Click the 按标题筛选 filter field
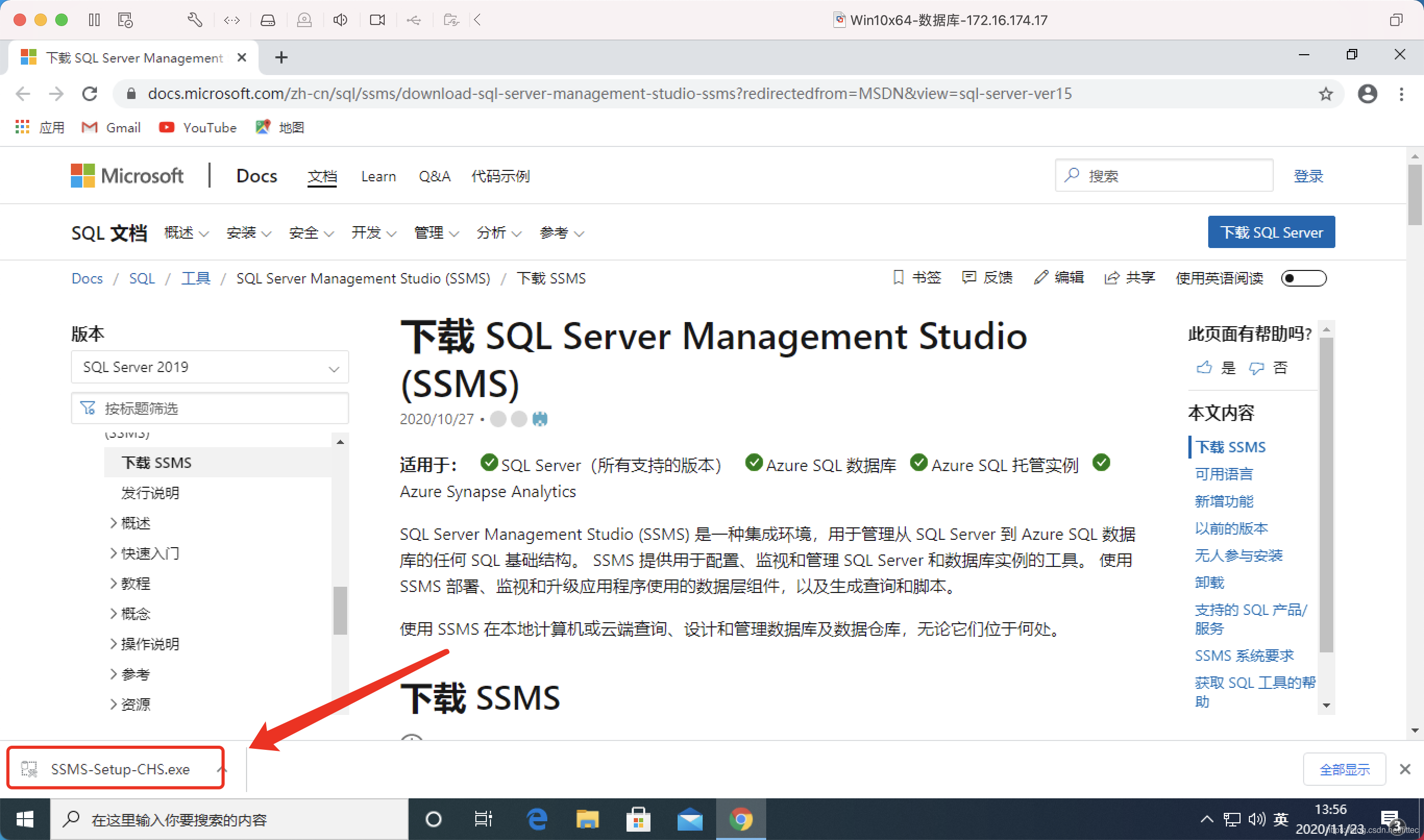 (x=210, y=408)
